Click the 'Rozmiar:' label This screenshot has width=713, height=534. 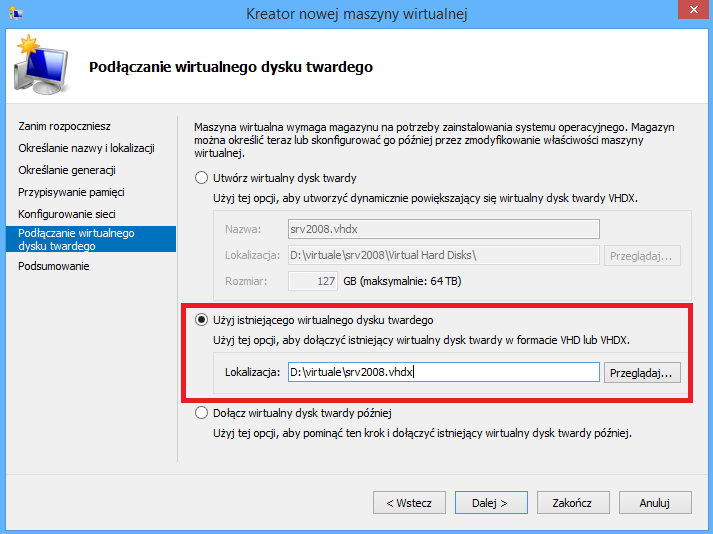point(246,281)
